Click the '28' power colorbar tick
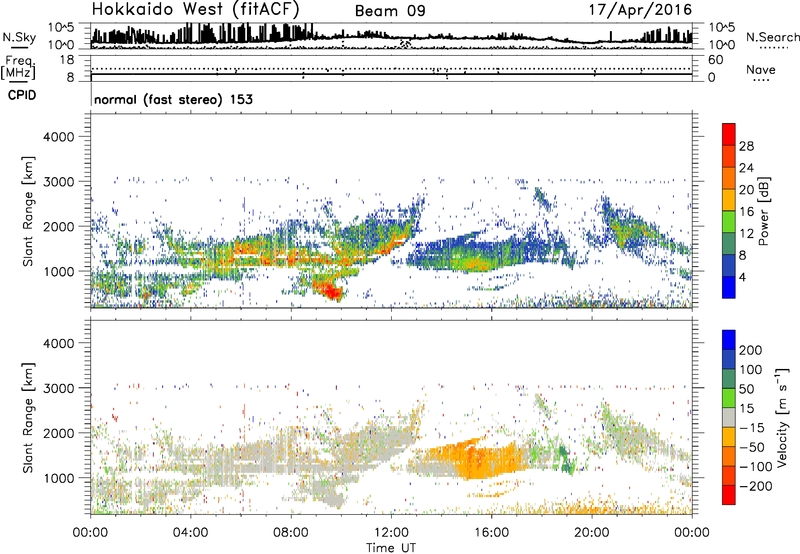 pos(746,146)
